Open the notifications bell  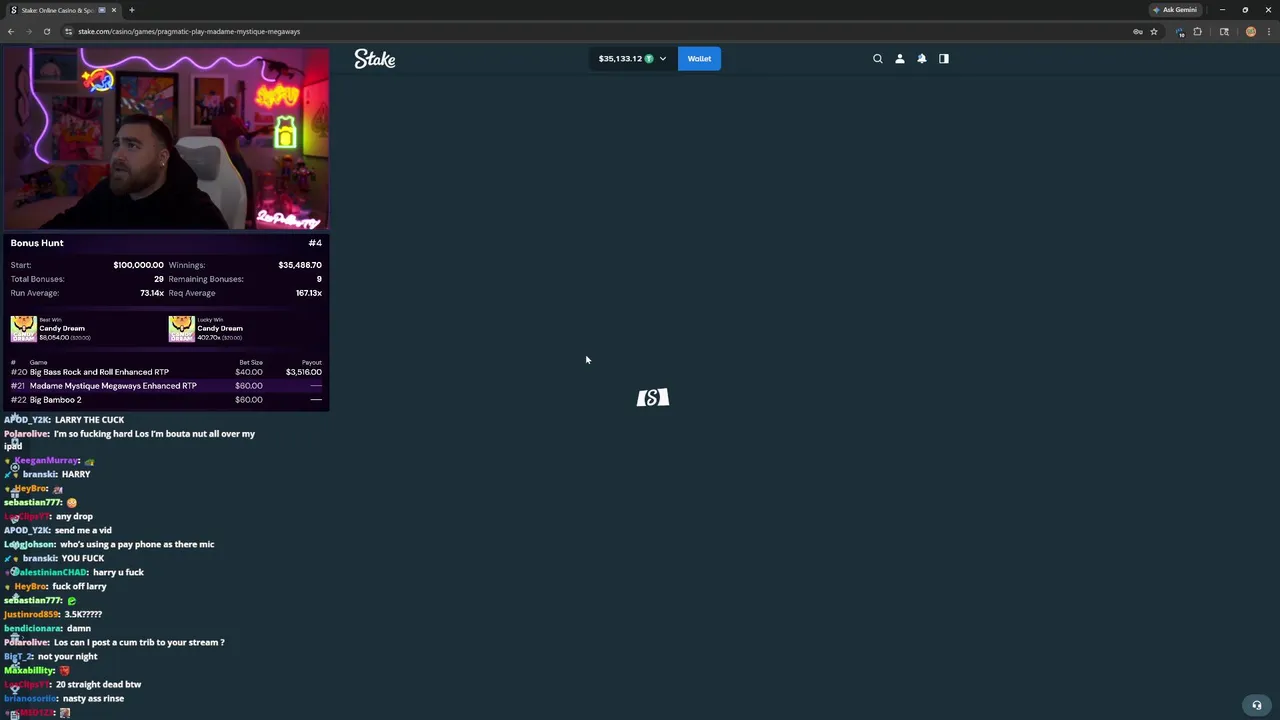point(921,58)
